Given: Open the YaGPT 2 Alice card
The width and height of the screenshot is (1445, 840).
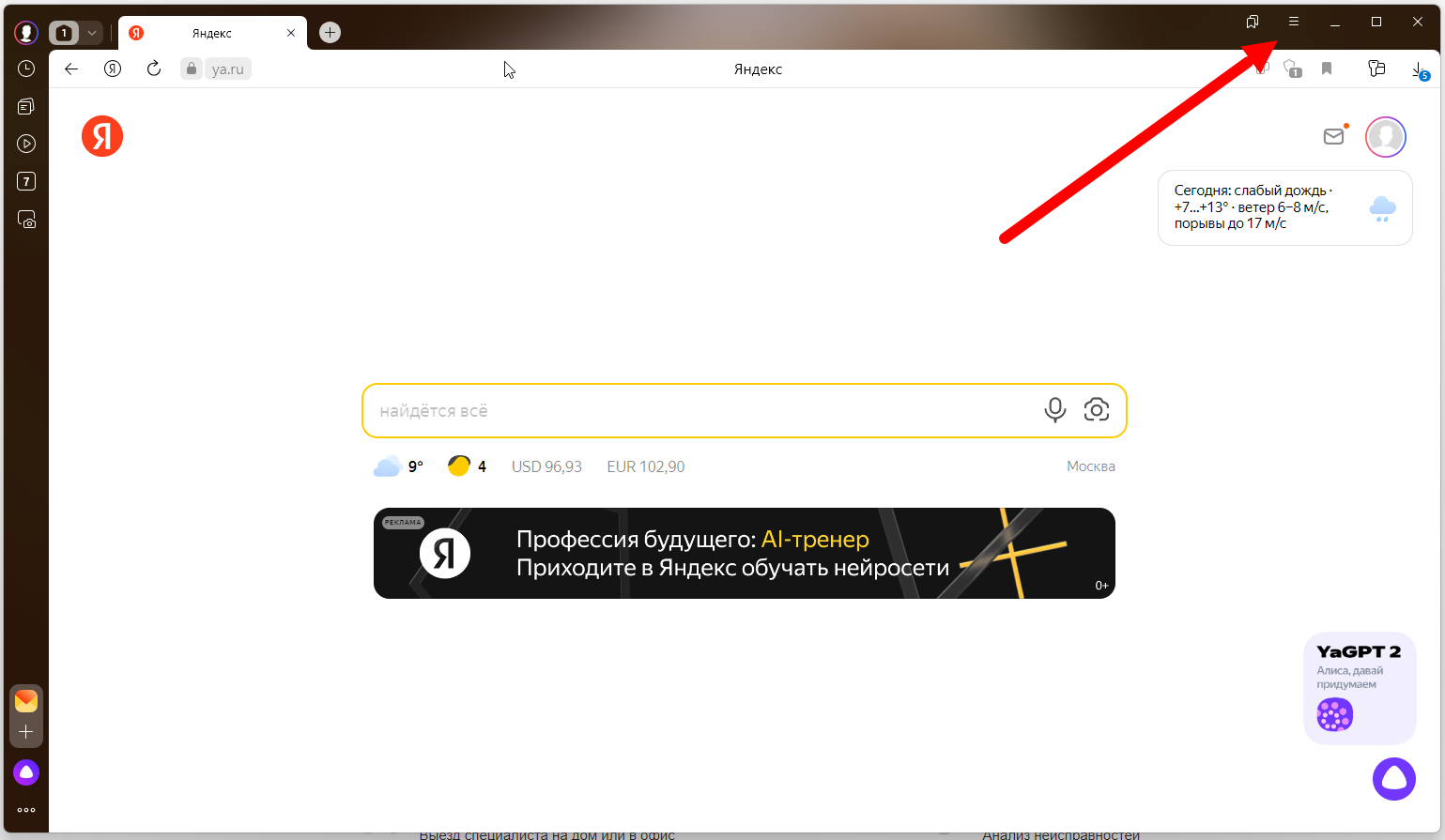Looking at the screenshot, I should coord(1360,689).
